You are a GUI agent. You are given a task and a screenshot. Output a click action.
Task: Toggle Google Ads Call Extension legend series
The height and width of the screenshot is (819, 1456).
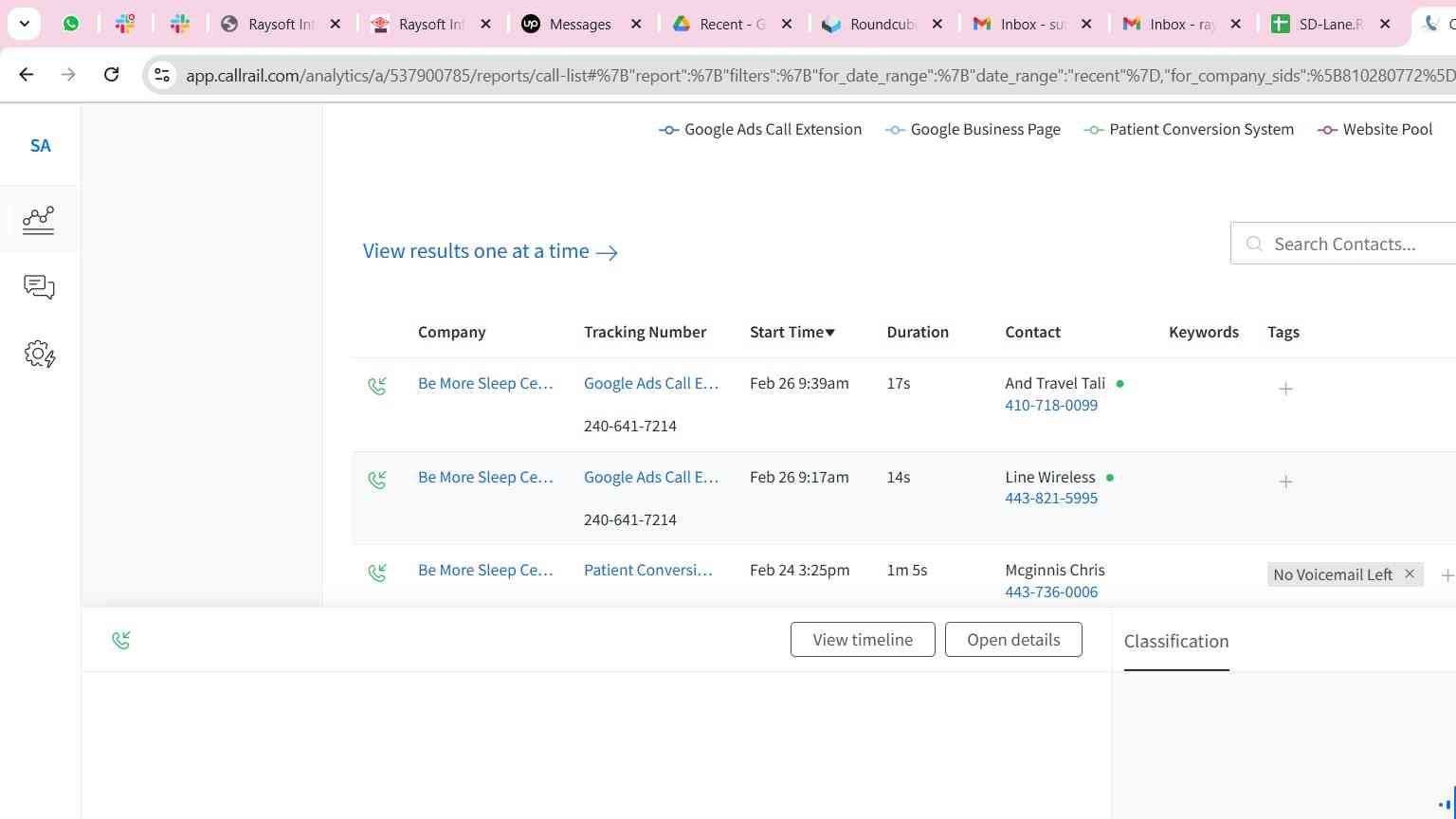[760, 129]
